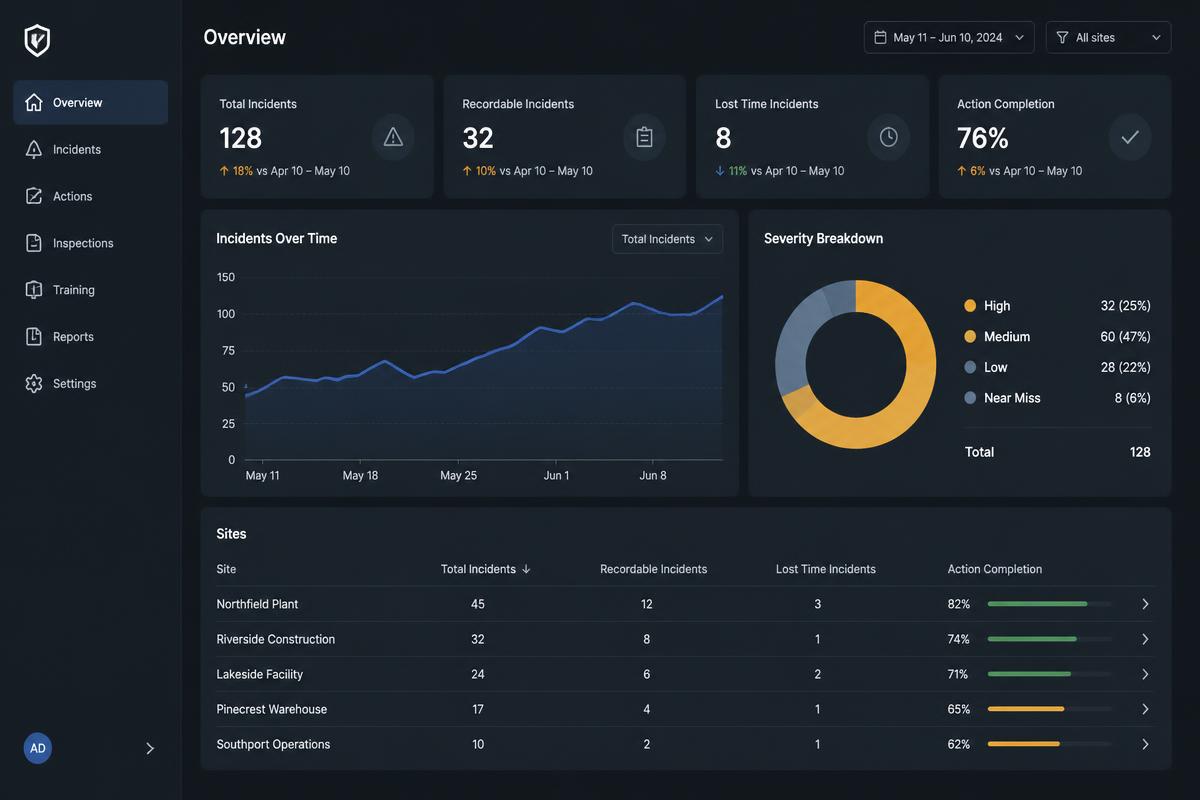Sort by Lost Time Incidents column header
This screenshot has height=800, width=1200.
[x=826, y=569]
